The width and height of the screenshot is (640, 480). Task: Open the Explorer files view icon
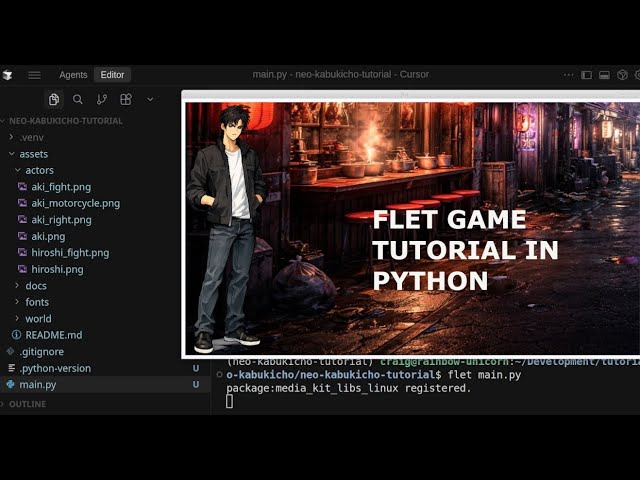pyautogui.click(x=54, y=99)
